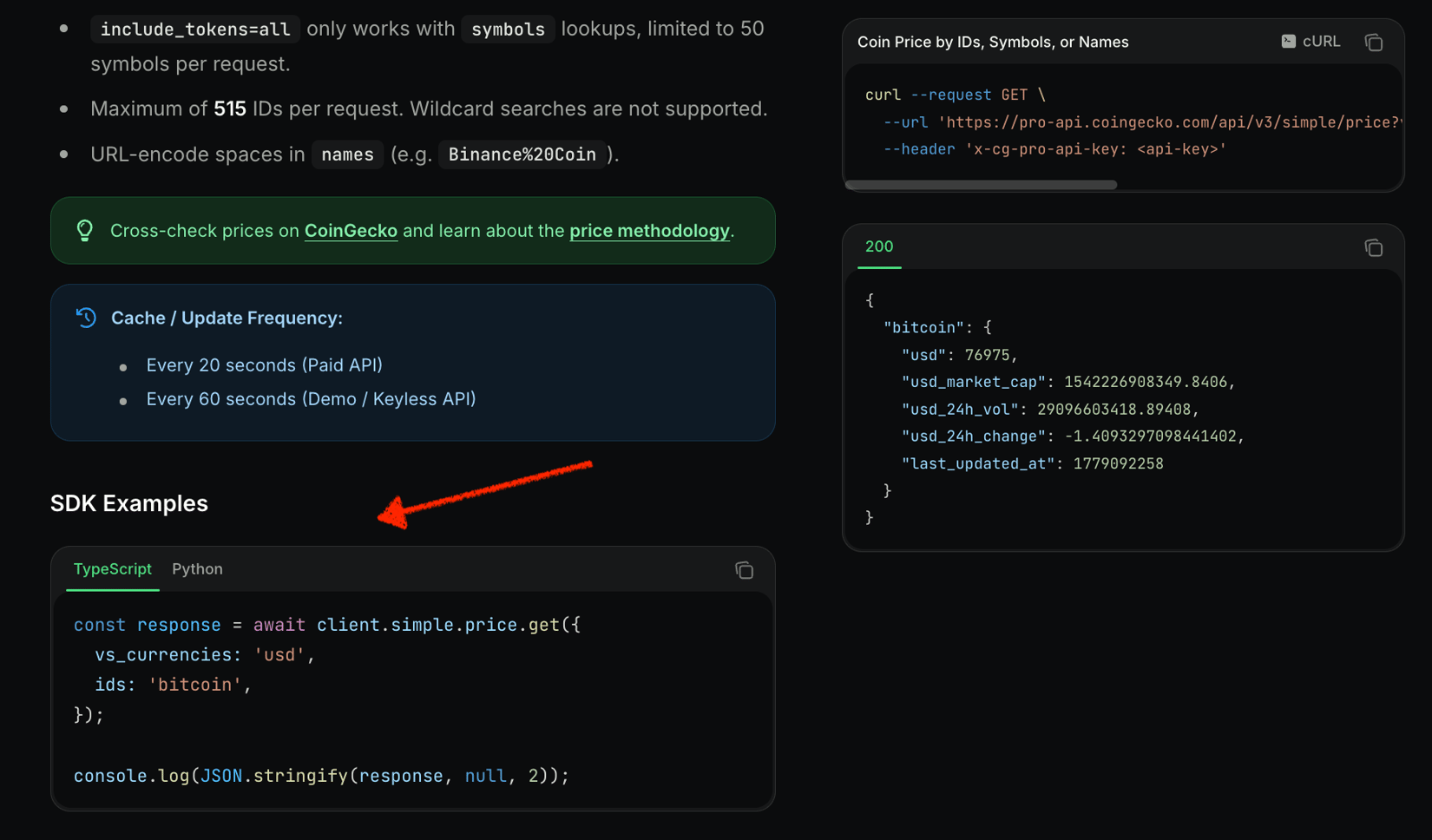Copy the 200 response JSON
This screenshot has height=840, width=1432.
1373,248
